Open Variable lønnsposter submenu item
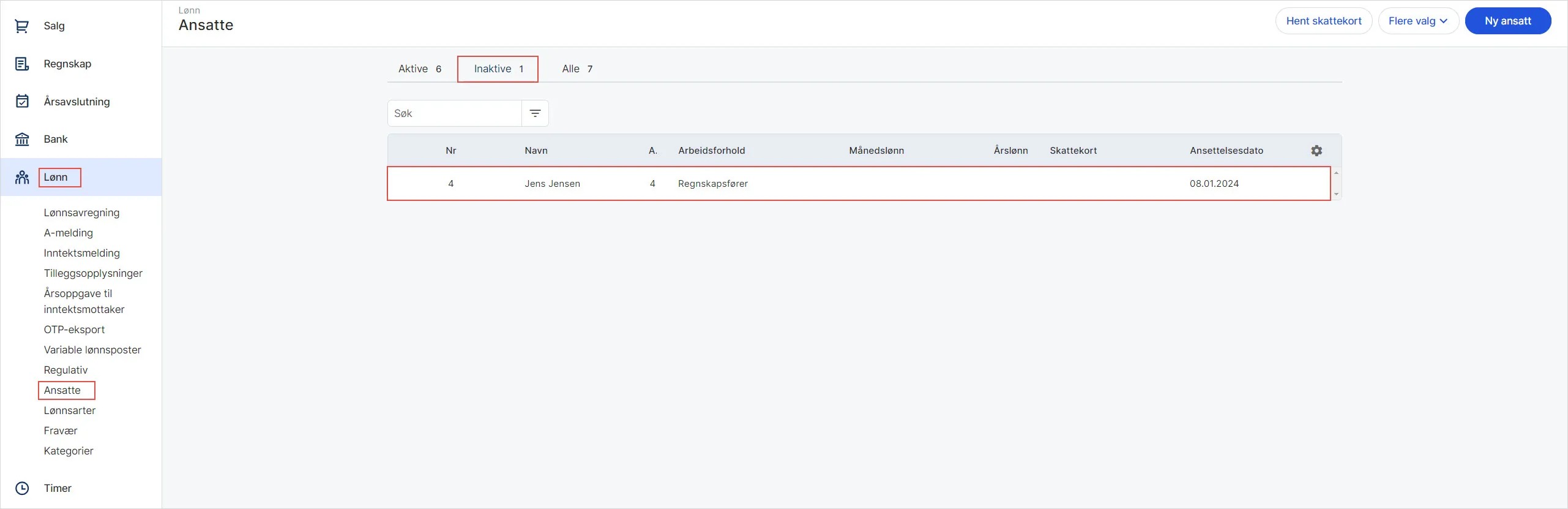Viewport: 1568px width, 509px height. pyautogui.click(x=92, y=350)
